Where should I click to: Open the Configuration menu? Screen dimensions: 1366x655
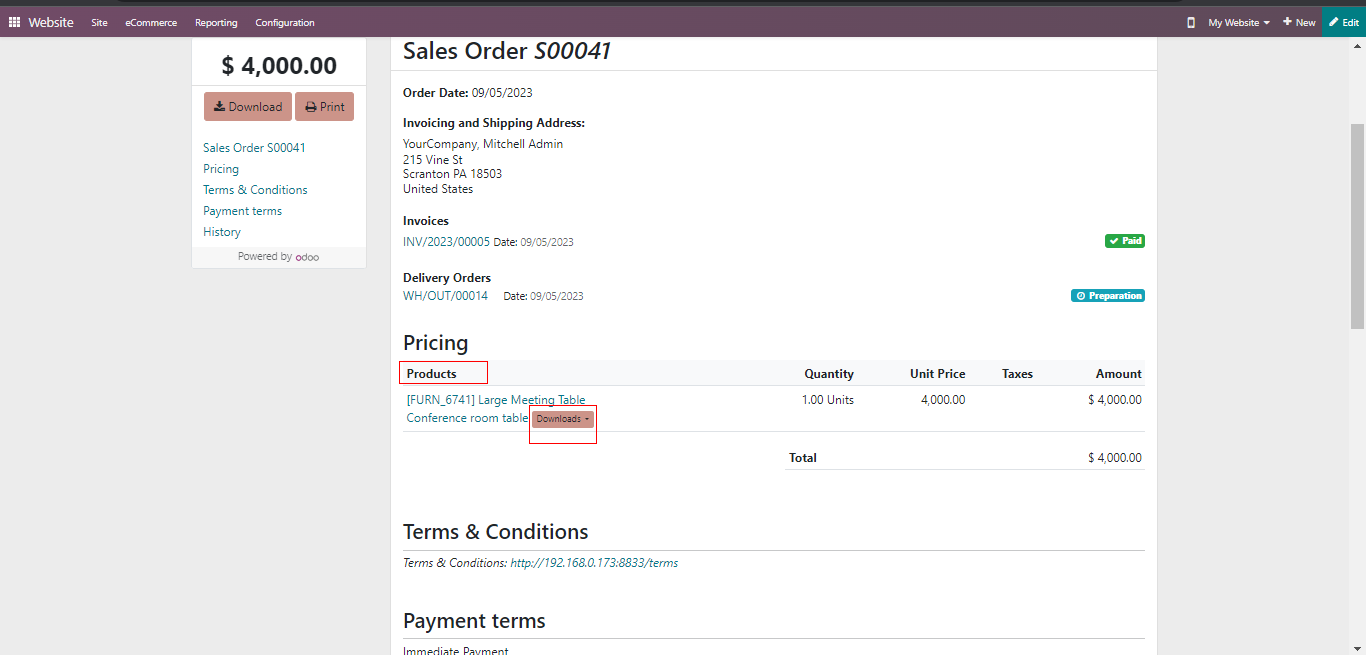pyautogui.click(x=285, y=22)
